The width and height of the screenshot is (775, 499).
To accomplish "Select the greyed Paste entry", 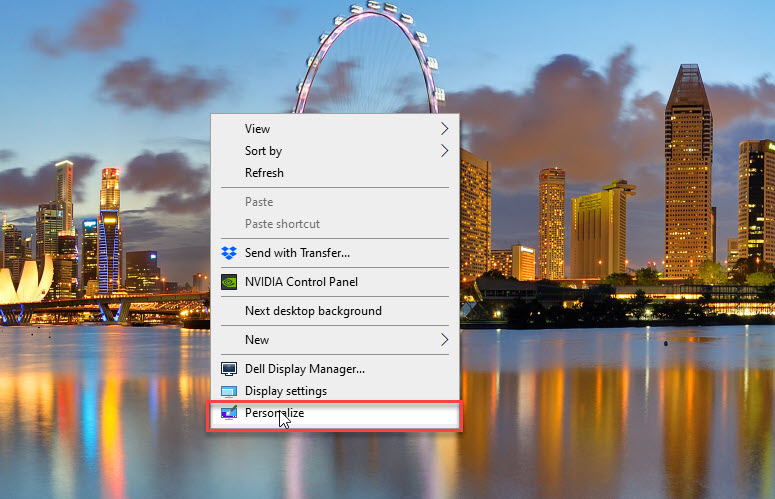I will [335, 202].
